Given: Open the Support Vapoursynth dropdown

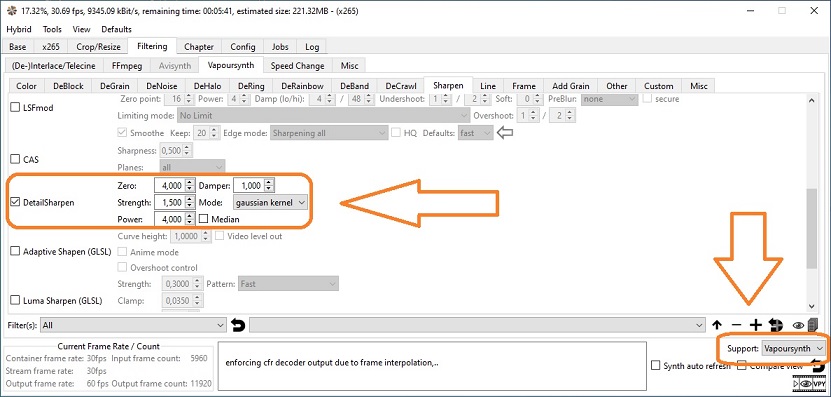Looking at the screenshot, I should (x=793, y=348).
